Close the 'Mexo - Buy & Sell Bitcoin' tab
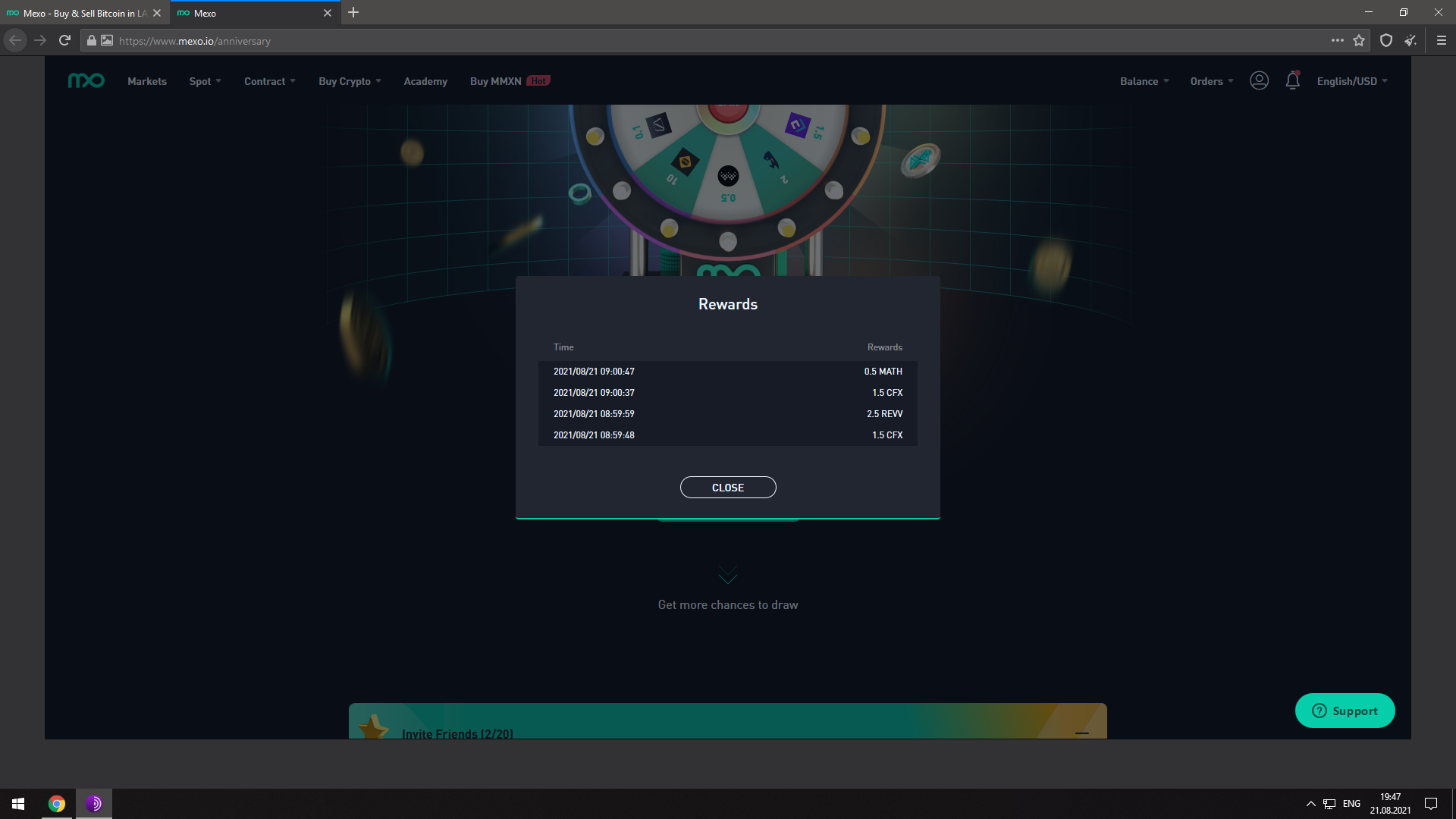 (x=157, y=13)
